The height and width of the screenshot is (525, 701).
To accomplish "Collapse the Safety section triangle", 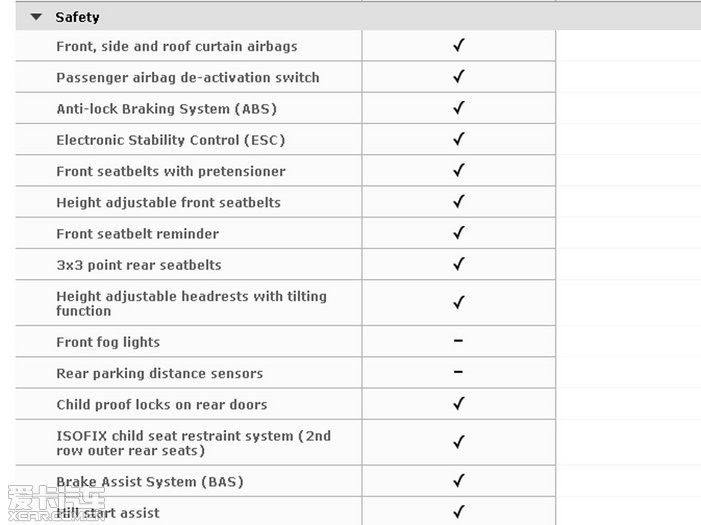I will [37, 17].
